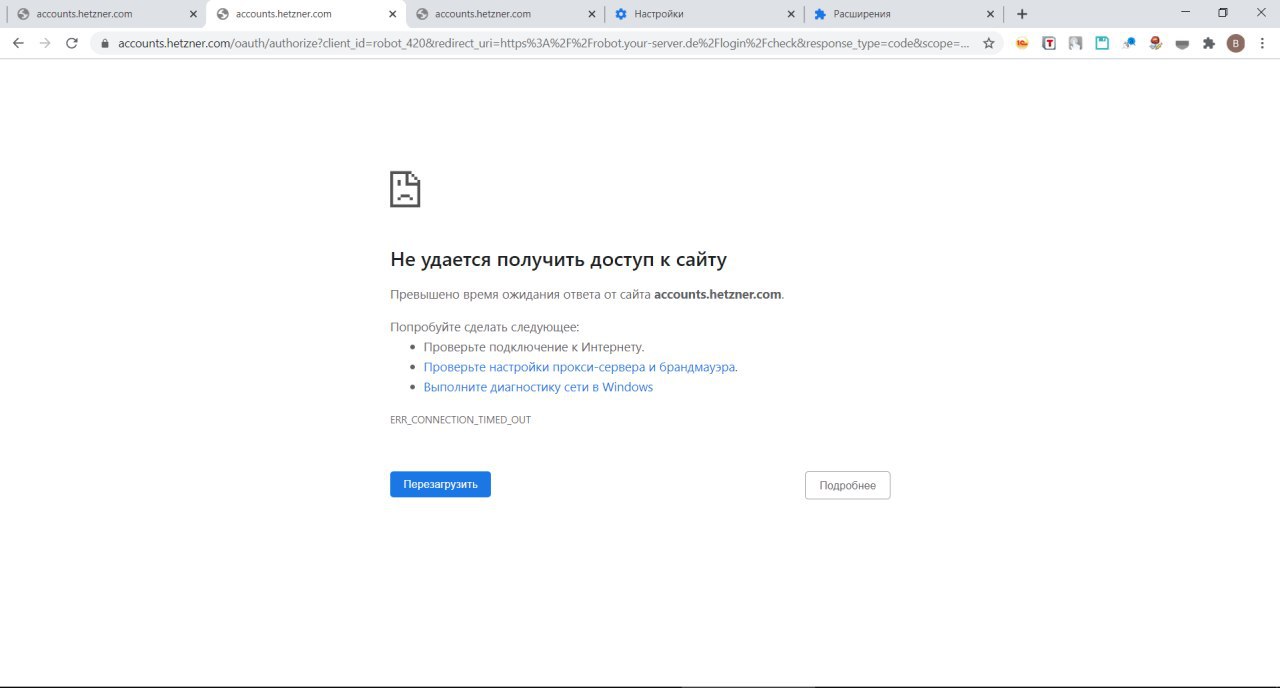Reload the page with toolbar refresh icon
Screen dimensions: 1280x688
(72, 43)
